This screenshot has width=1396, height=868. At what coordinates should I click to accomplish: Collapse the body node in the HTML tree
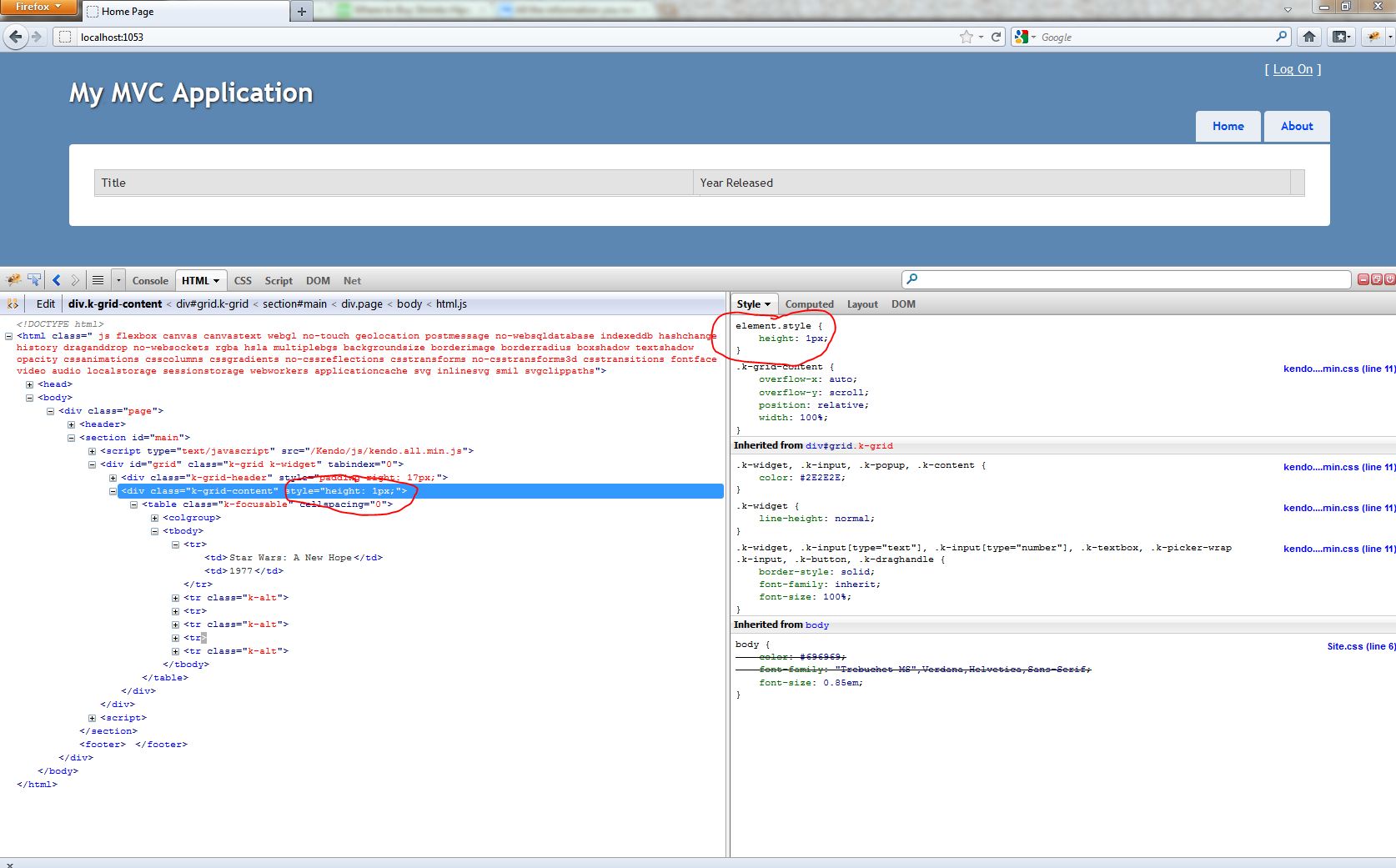pos(29,398)
